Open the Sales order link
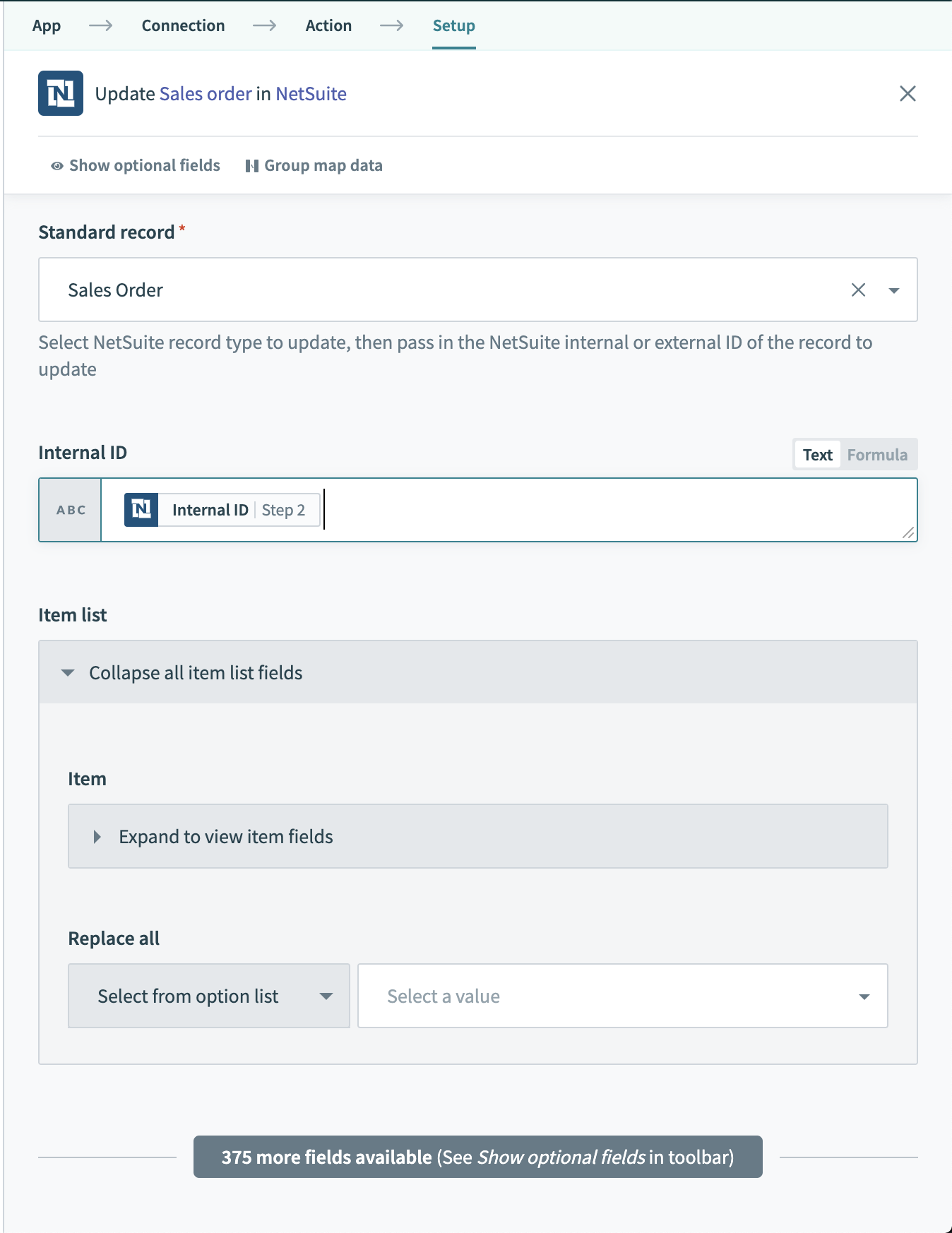Screen dimensions: 952x1233 tap(205, 93)
